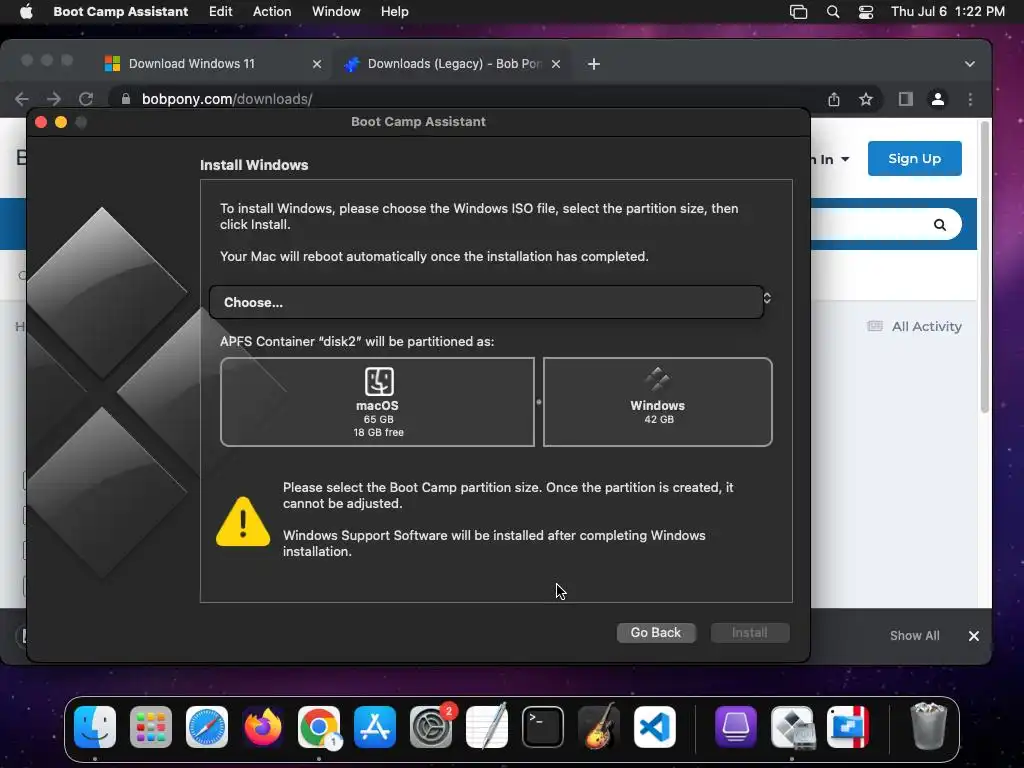Open TextEdit from the Dock
Screen dimensions: 1024x768
[487, 727]
